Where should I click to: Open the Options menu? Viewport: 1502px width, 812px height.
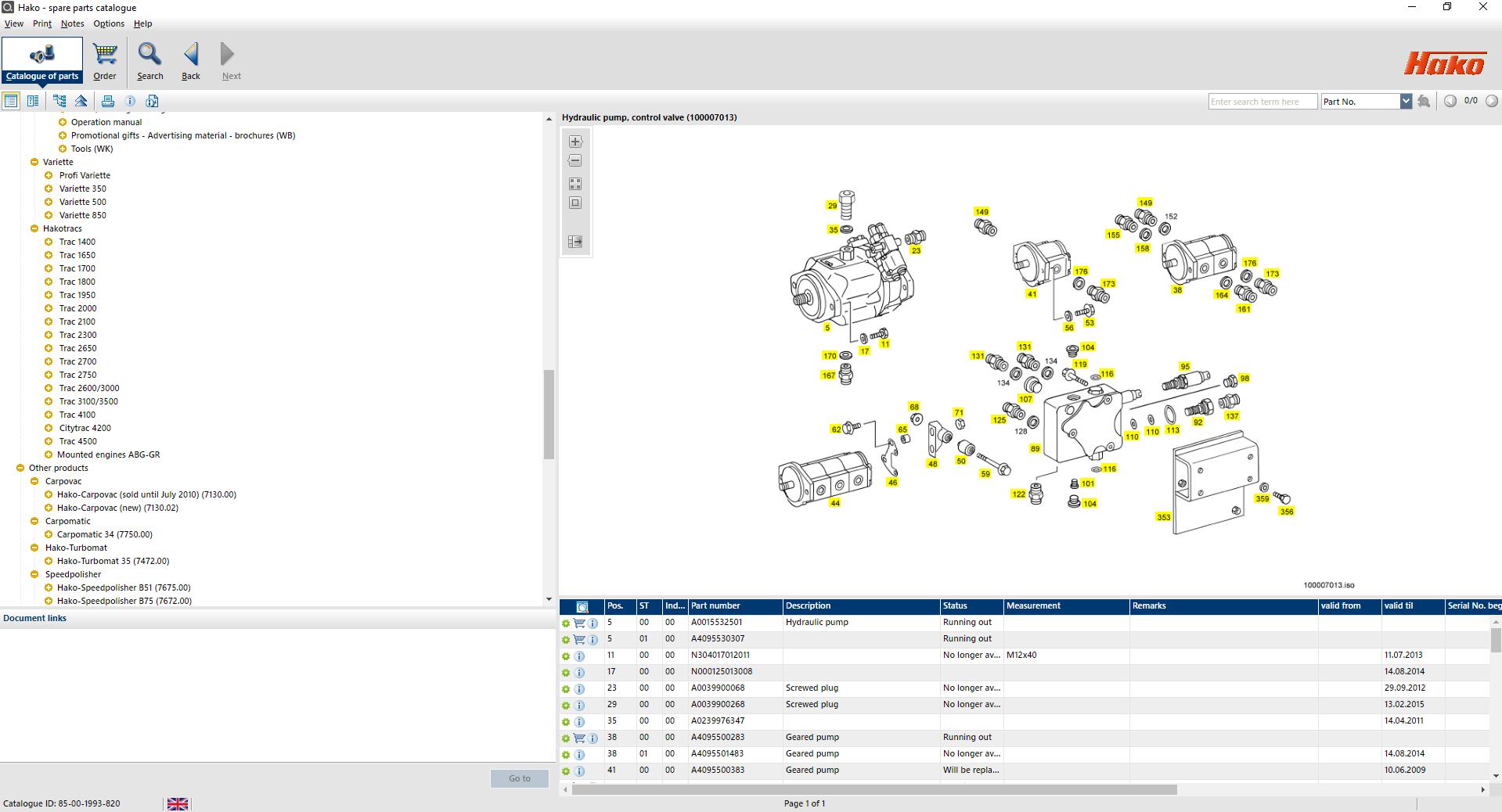(x=109, y=23)
